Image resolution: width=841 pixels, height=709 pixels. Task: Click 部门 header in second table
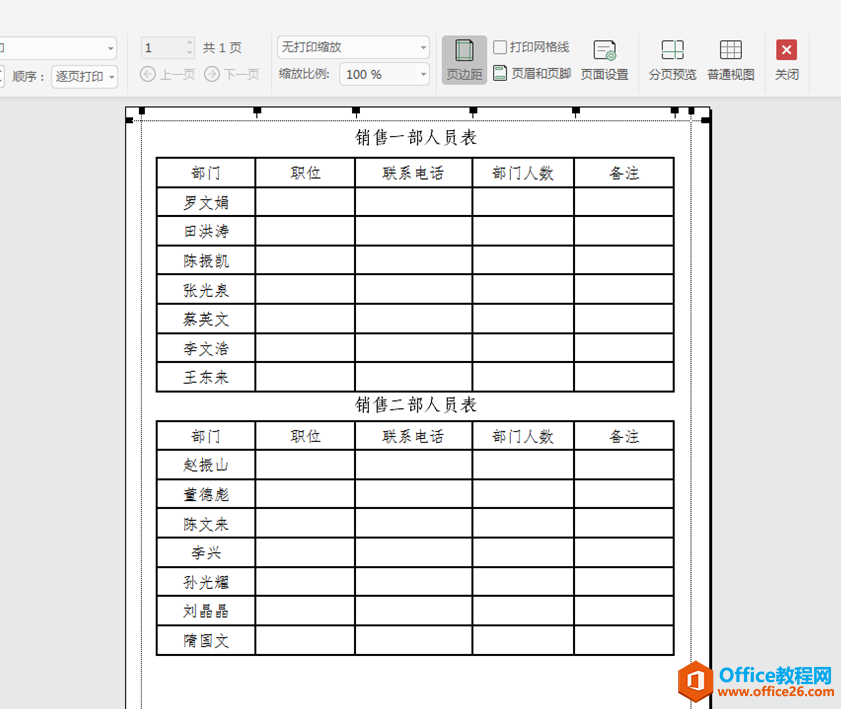tap(206, 436)
